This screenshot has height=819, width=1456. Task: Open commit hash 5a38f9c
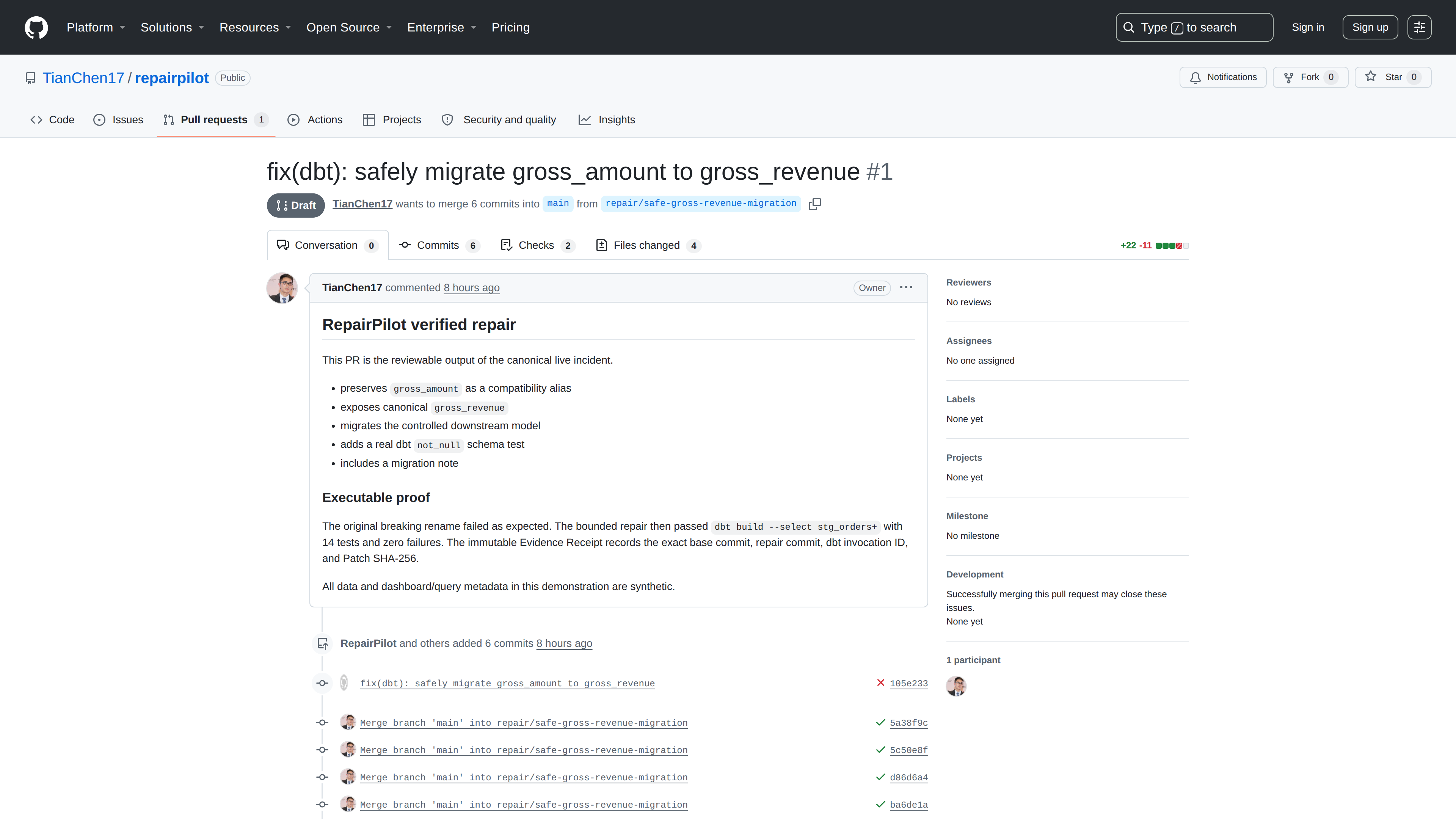[909, 723]
